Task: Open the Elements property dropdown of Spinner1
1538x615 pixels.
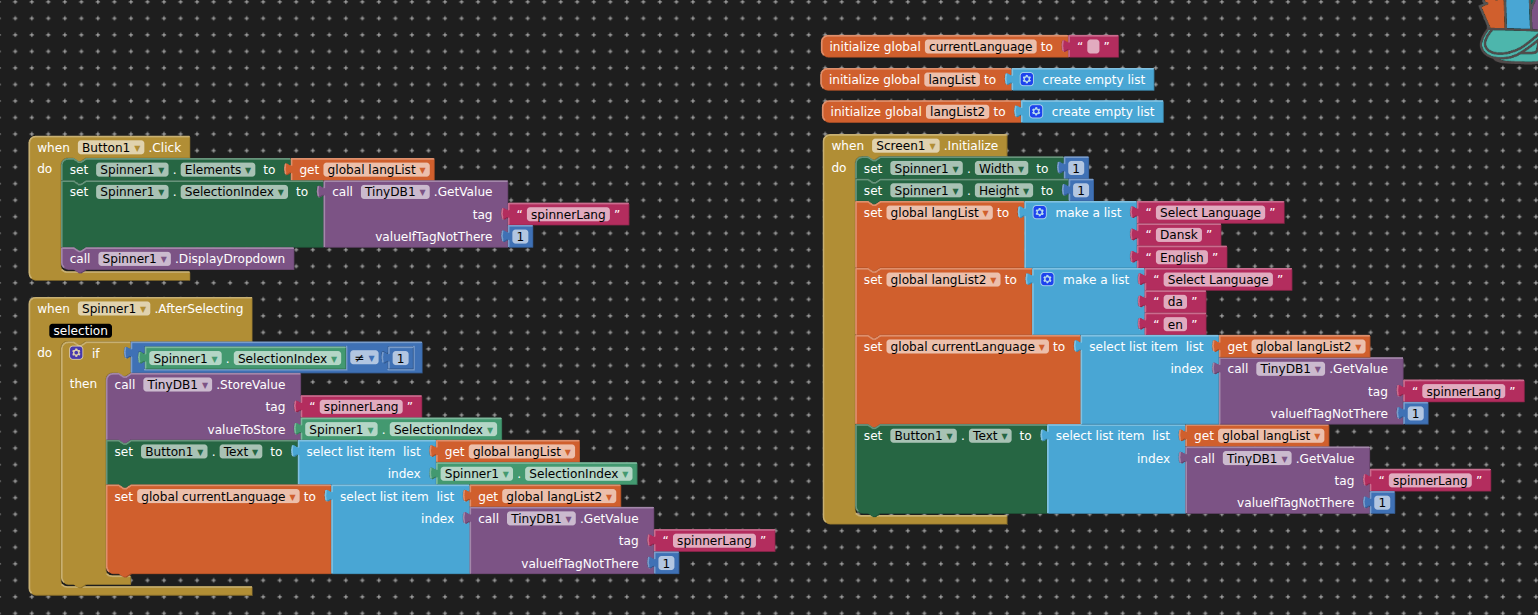Action: [217, 170]
